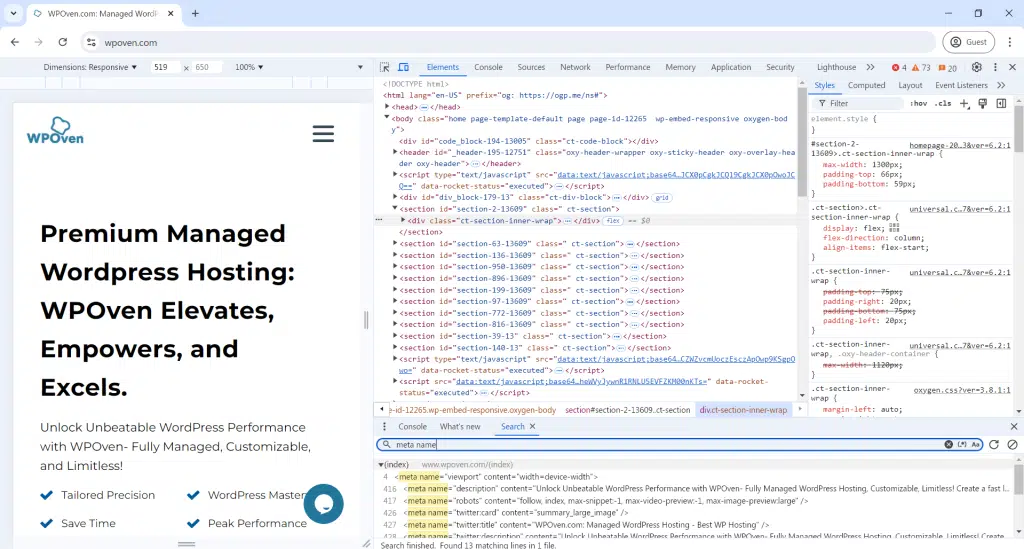The width and height of the screenshot is (1024, 549).
Task: Open the Dimensions: Responsive dropdown
Action: [x=91, y=67]
